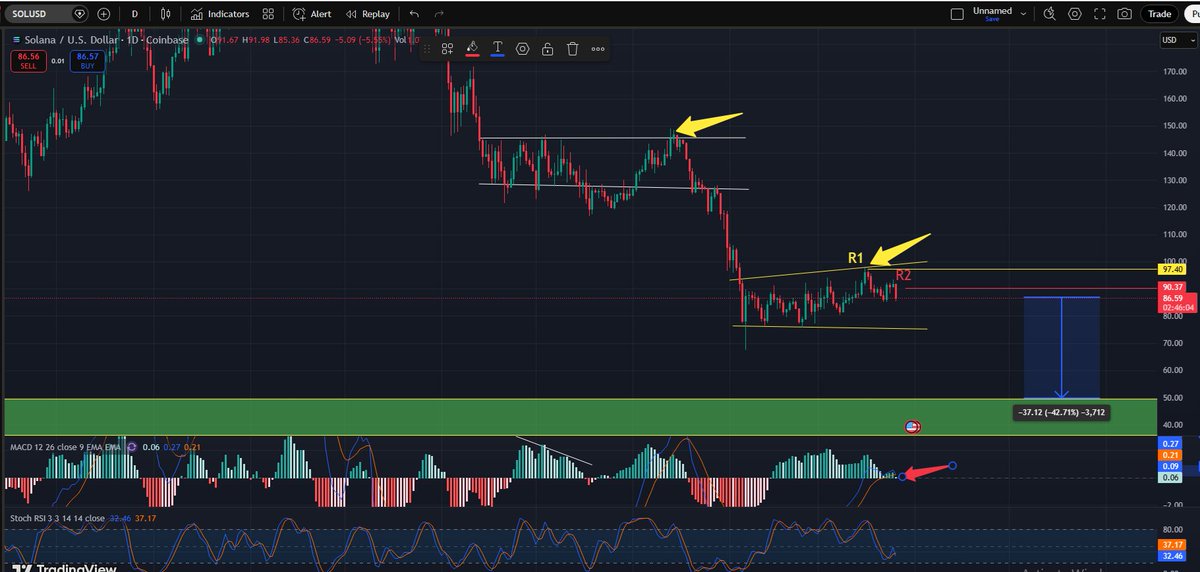
Task: Open indicator templates grid icon in top bar
Action: point(267,14)
